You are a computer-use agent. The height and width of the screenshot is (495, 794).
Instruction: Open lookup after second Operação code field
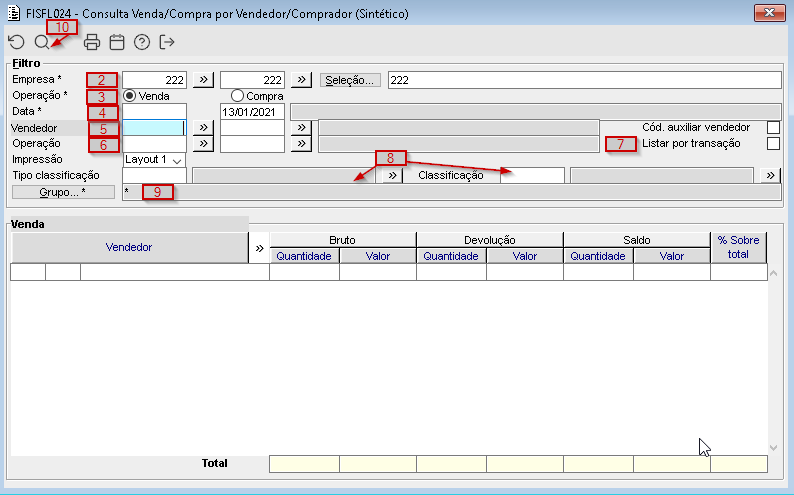(301, 144)
